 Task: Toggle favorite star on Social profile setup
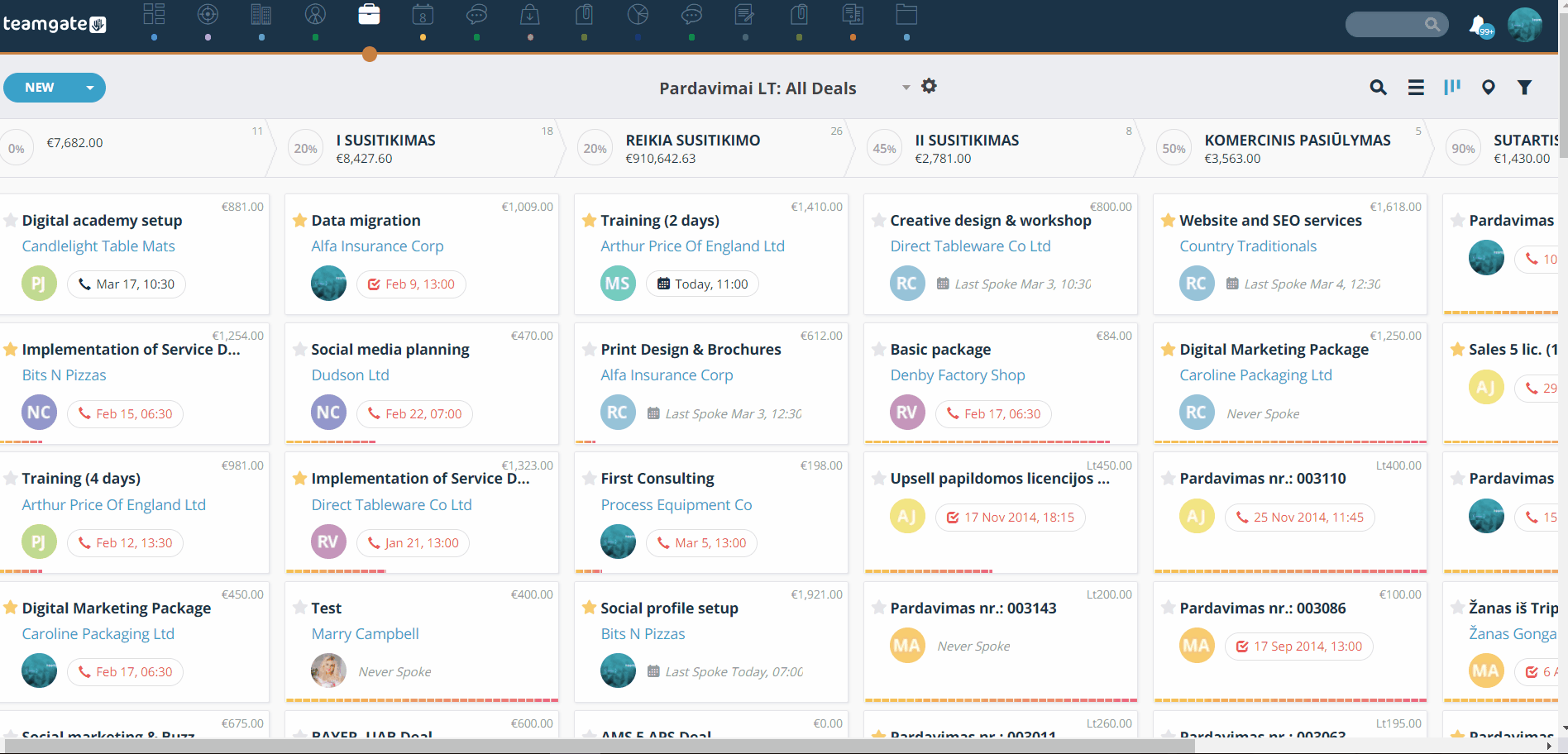590,608
